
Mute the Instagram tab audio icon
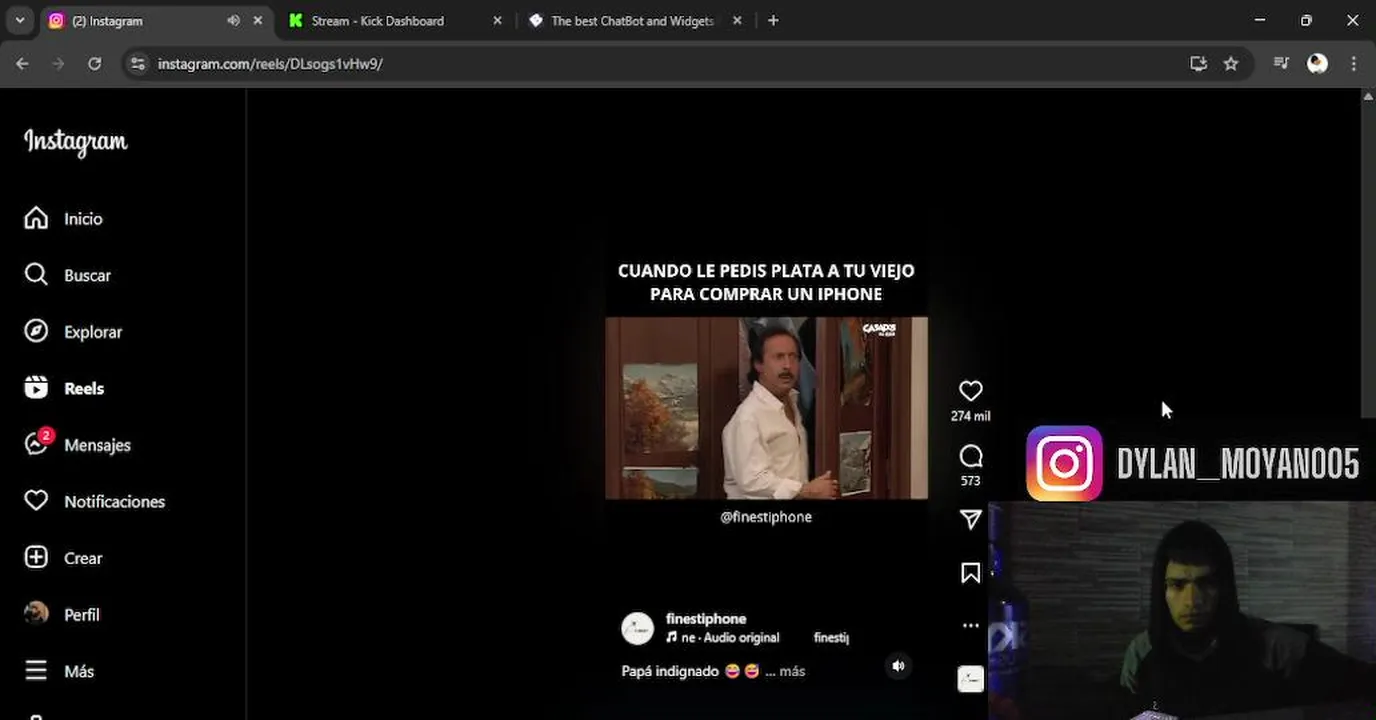tap(233, 21)
